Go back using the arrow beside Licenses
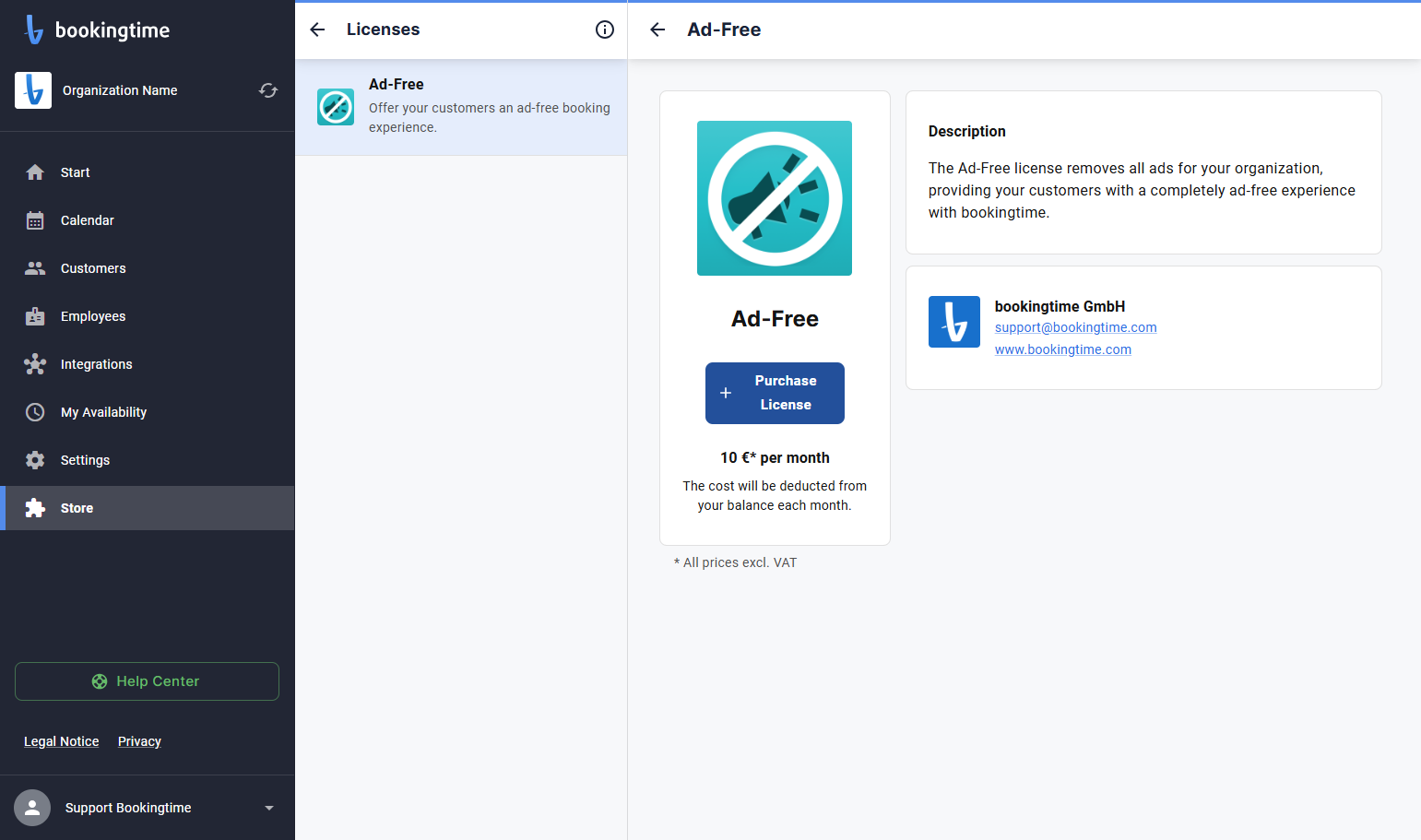 [317, 30]
